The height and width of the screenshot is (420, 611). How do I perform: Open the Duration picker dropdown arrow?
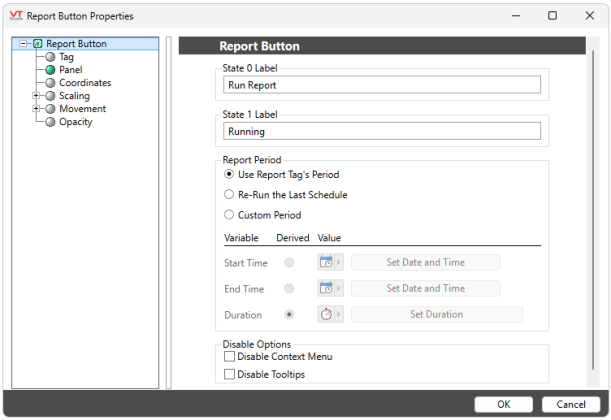[339, 314]
